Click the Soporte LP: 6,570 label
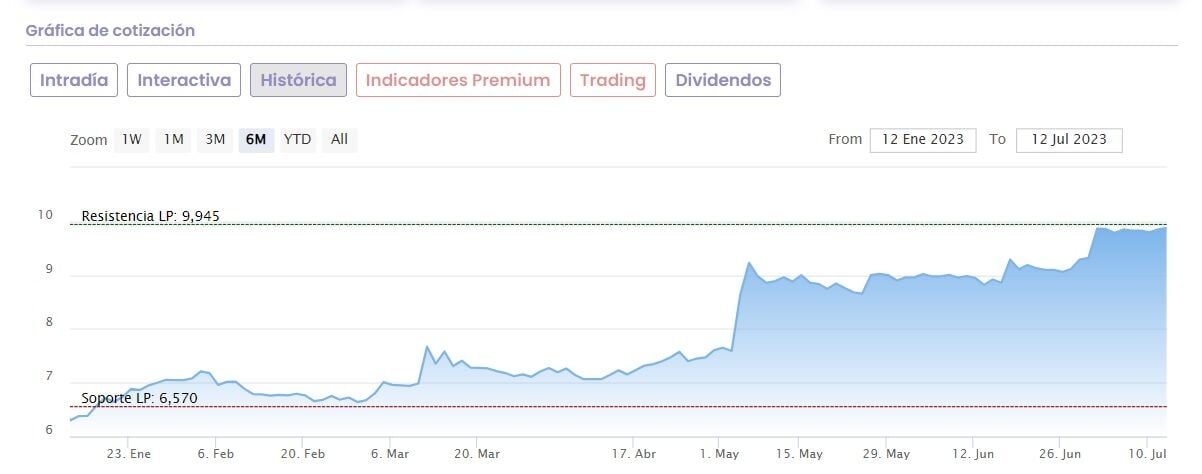This screenshot has width=1202, height=474. pyautogui.click(x=139, y=398)
